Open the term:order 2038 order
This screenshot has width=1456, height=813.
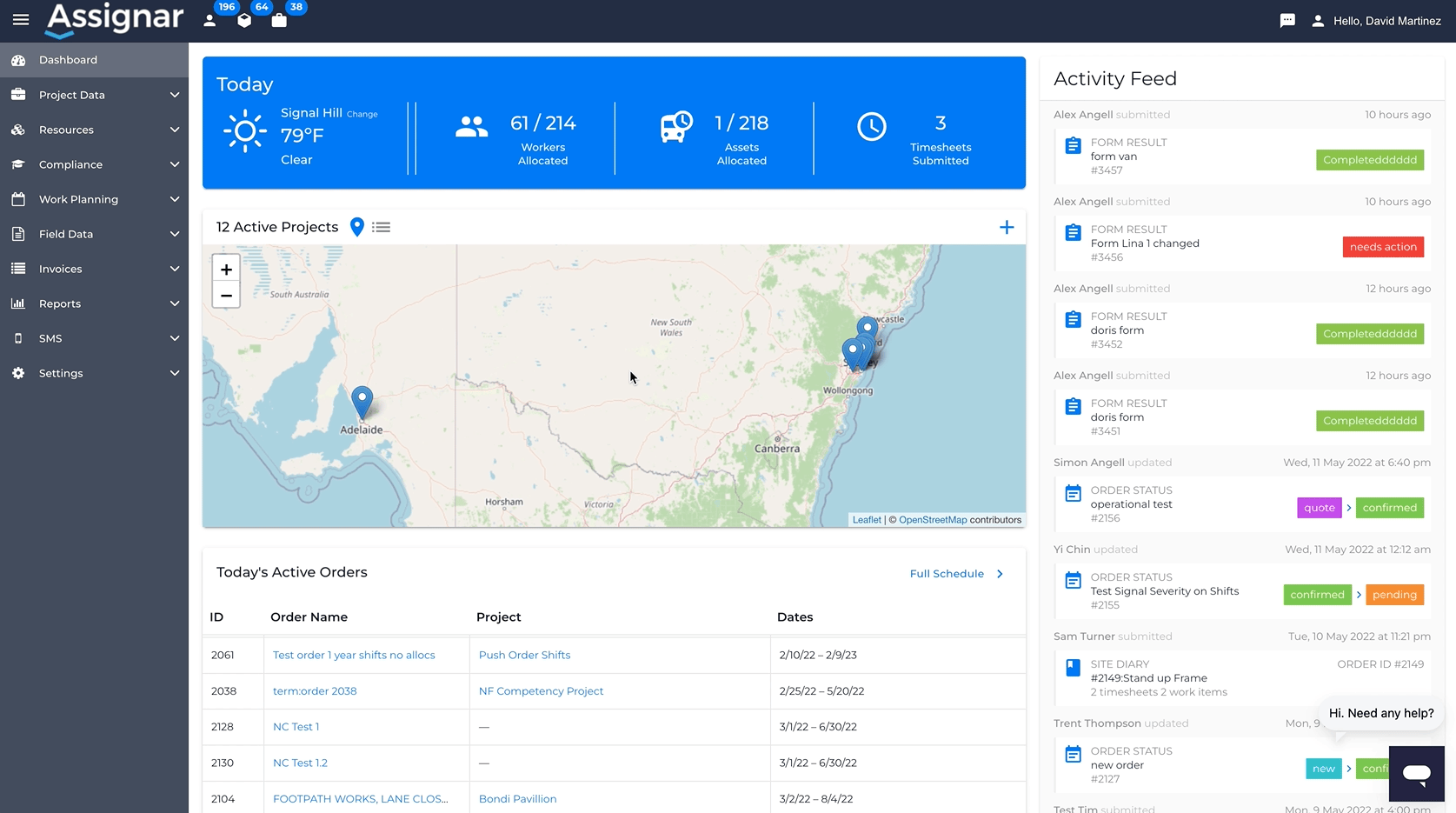315,691
